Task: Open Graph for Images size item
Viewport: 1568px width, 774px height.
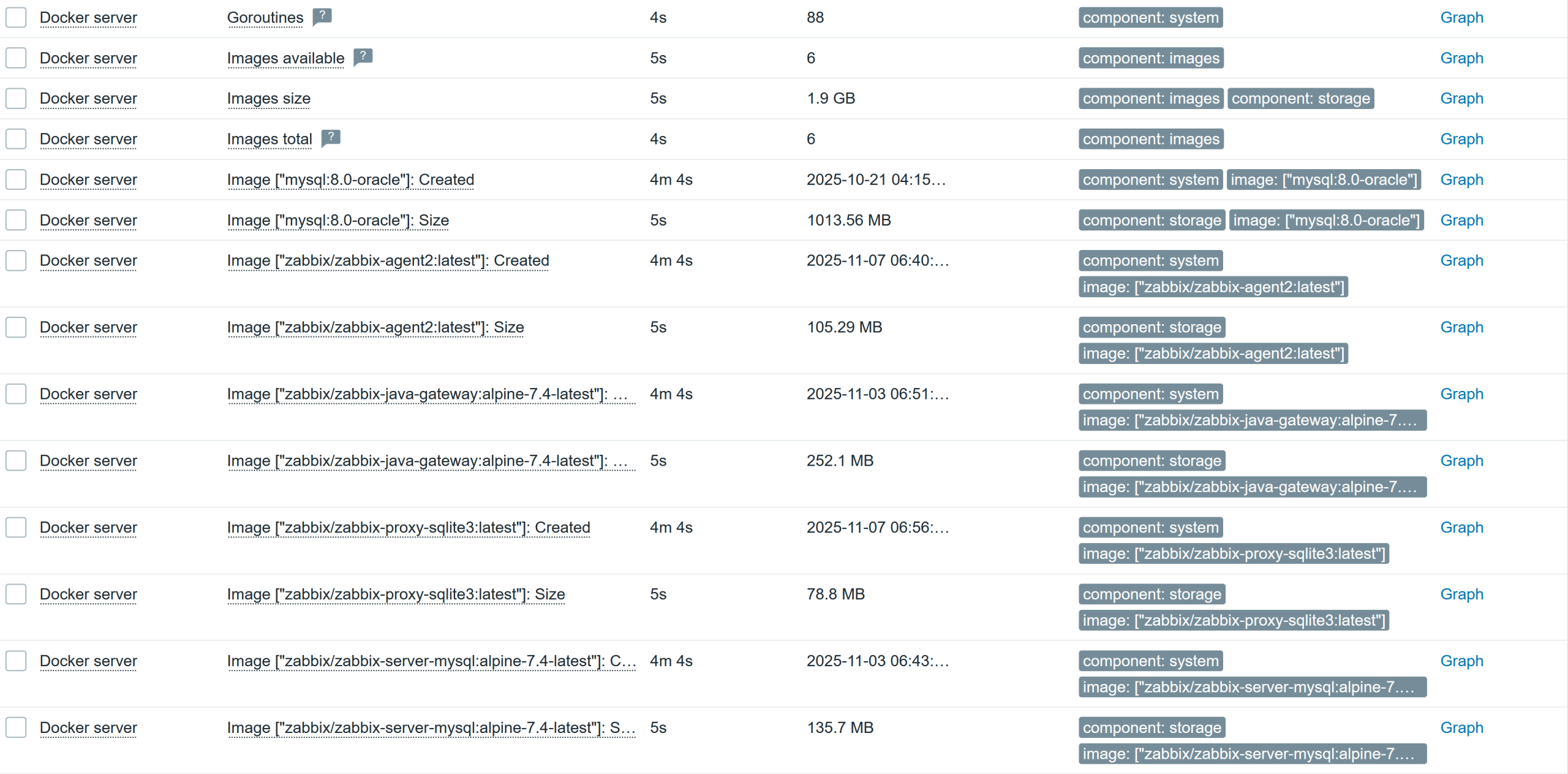Action: pos(1461,99)
